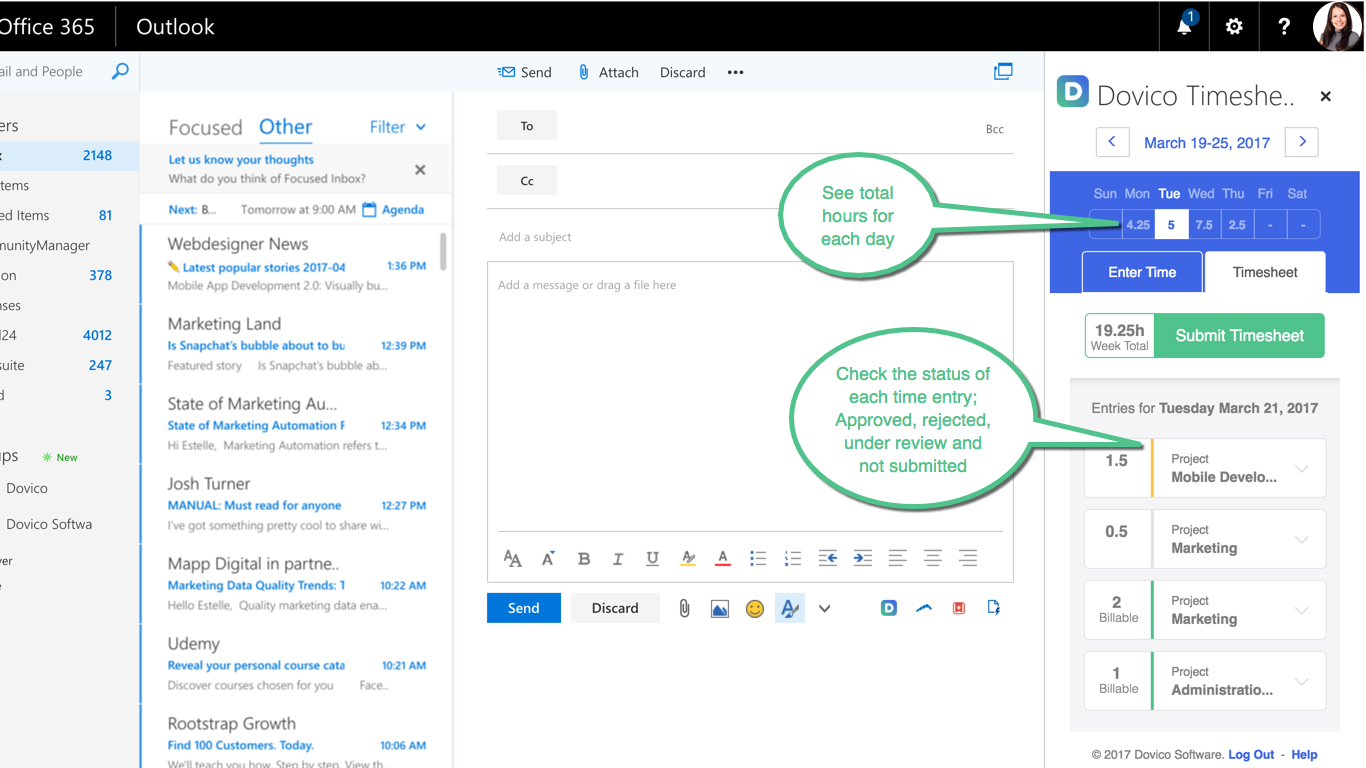Toggle bold formatting

(x=584, y=558)
